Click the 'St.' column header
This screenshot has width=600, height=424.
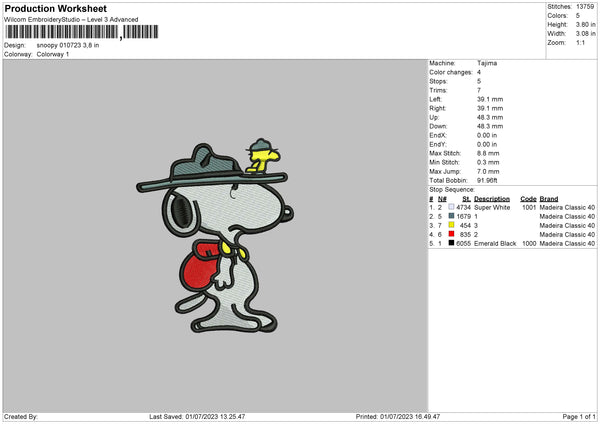[466, 199]
